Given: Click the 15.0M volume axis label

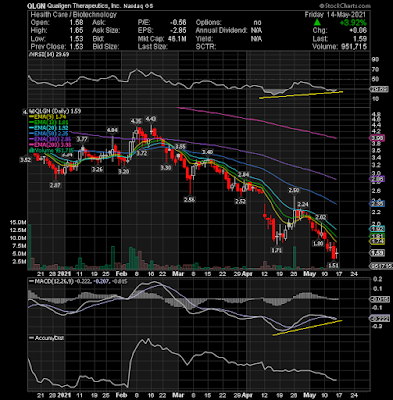Looking at the screenshot, I should click(x=18, y=222).
